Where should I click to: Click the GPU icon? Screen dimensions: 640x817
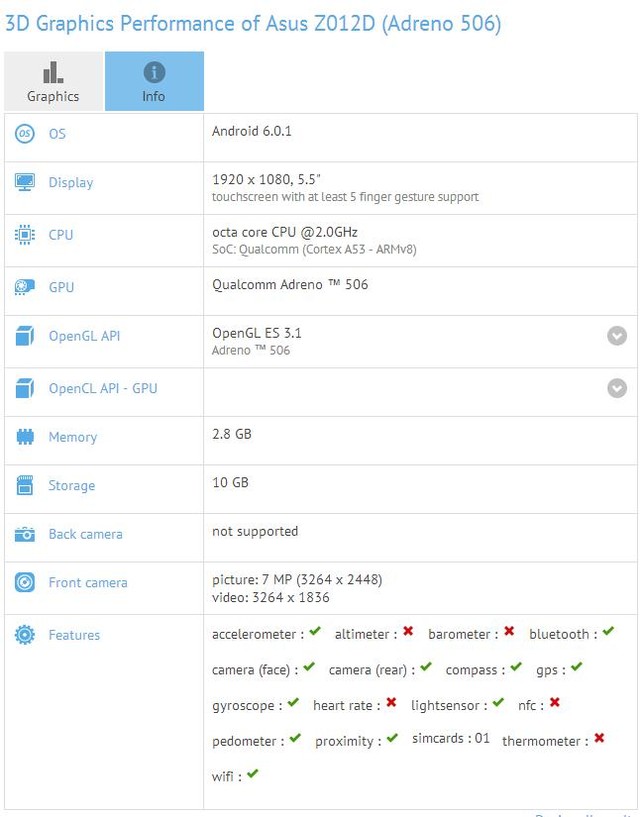(25, 287)
